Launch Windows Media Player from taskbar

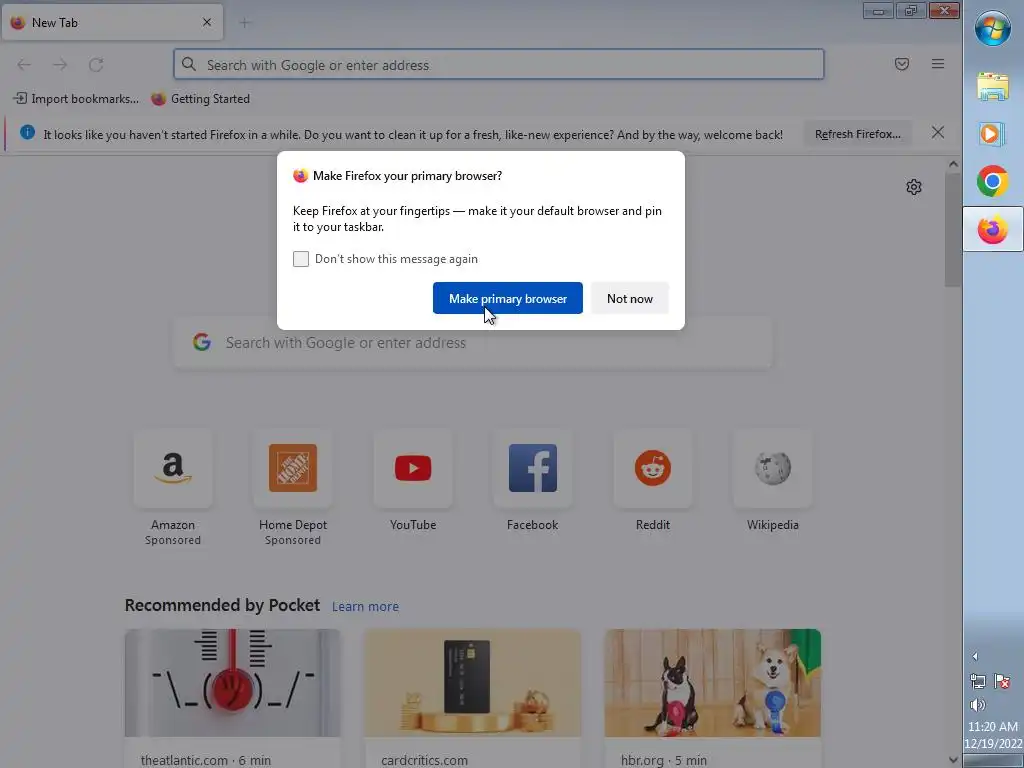click(993, 134)
